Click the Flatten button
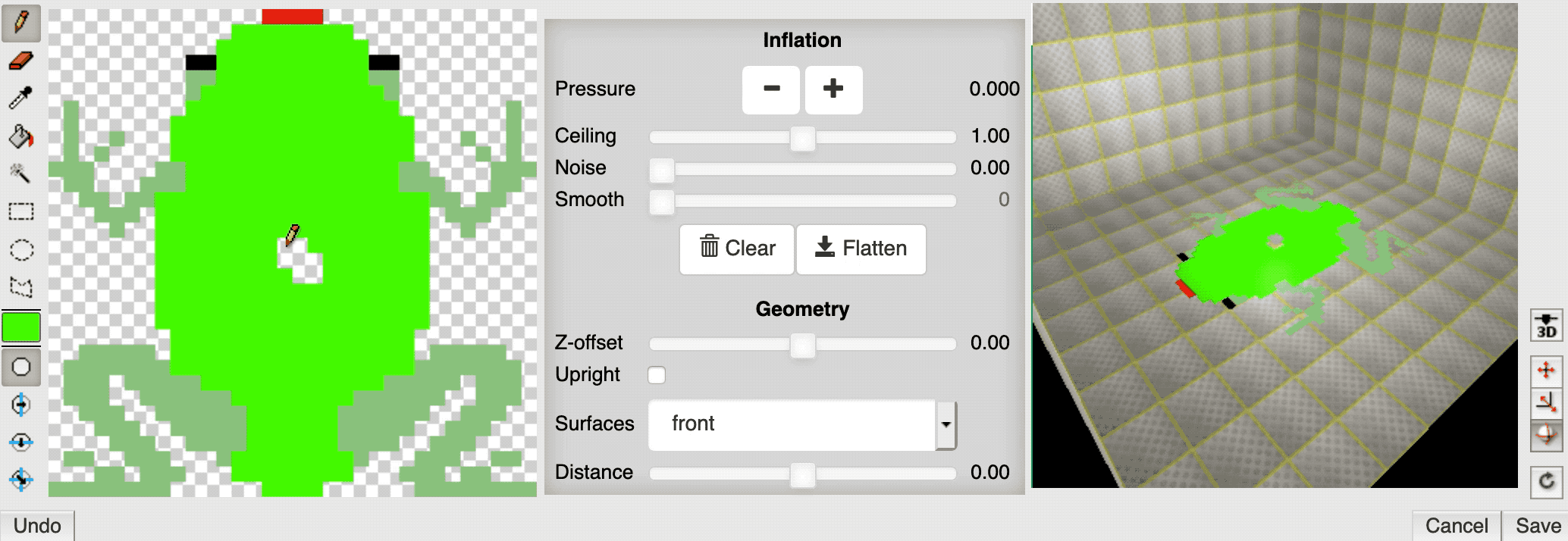 click(x=861, y=249)
